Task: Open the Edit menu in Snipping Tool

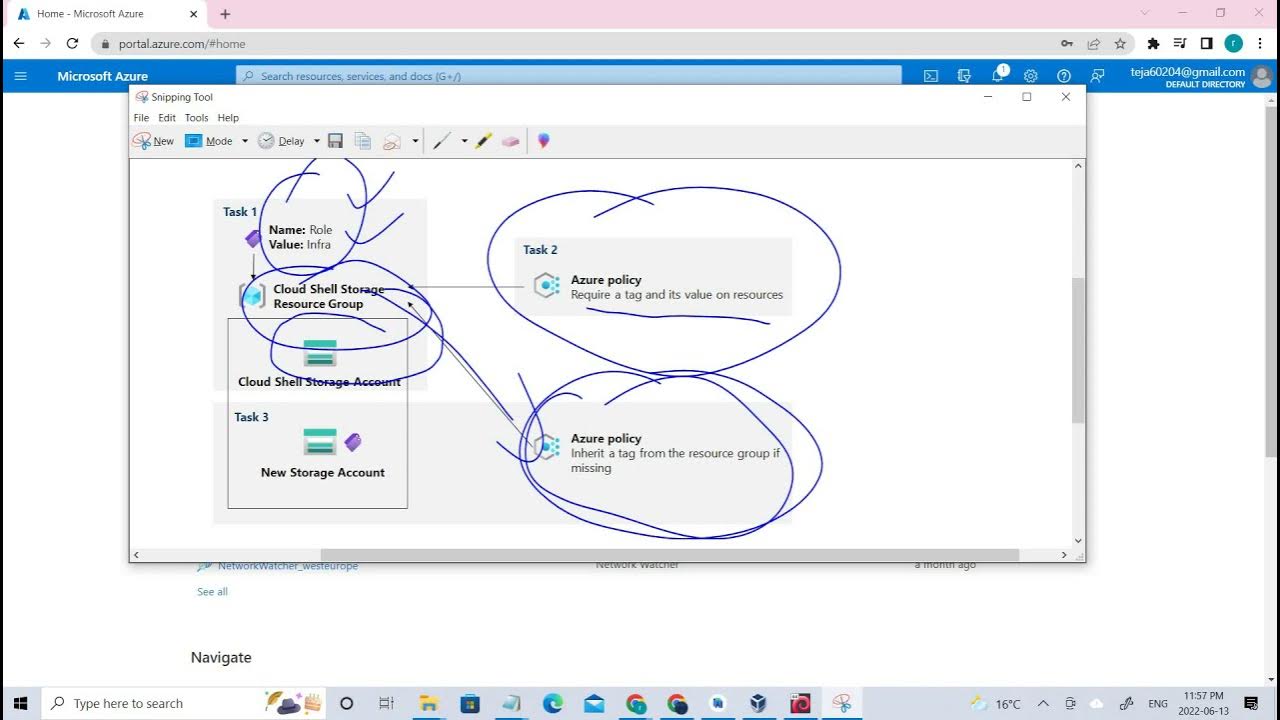Action: click(x=167, y=118)
